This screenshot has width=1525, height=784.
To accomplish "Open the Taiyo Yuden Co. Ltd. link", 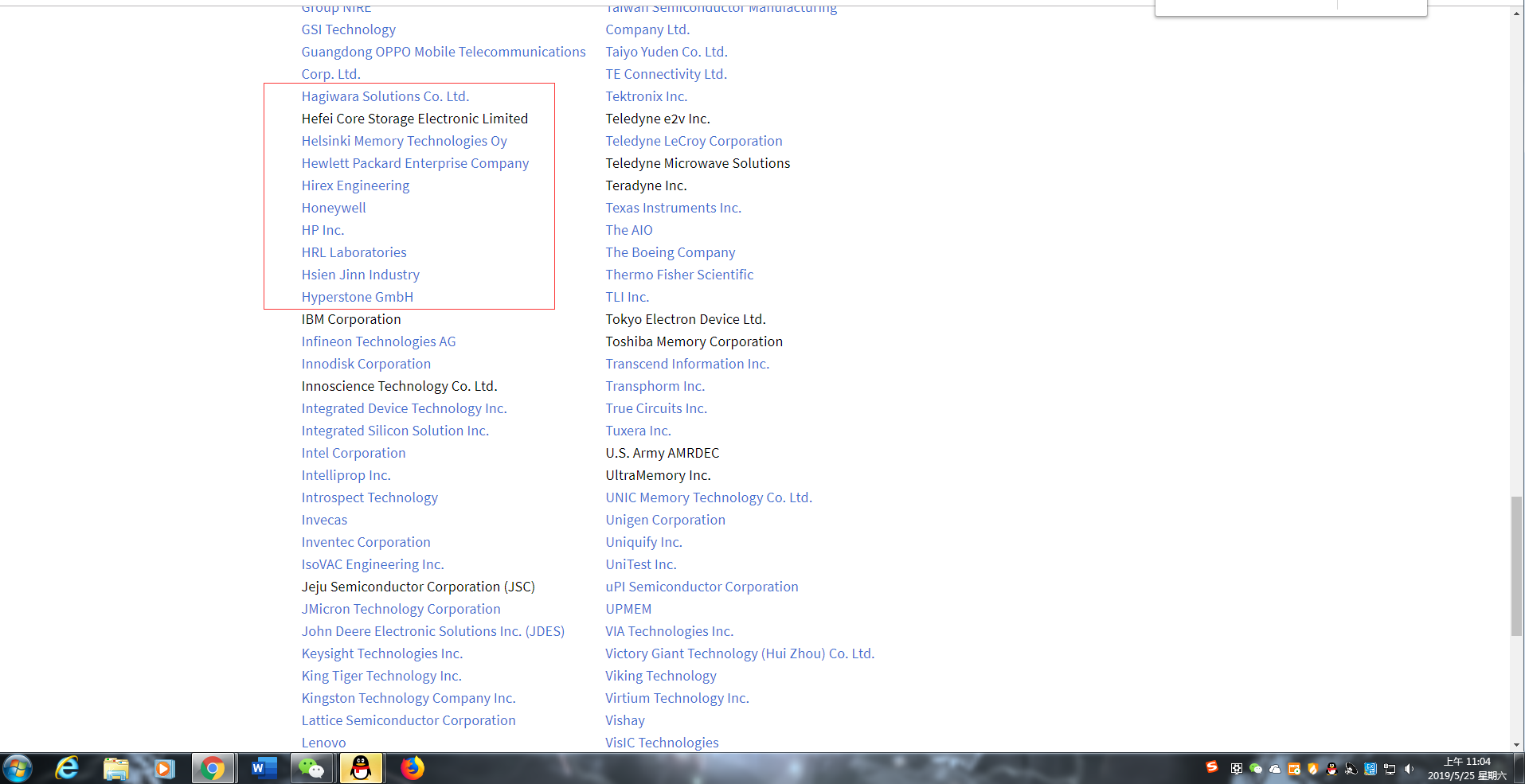I will (667, 52).
